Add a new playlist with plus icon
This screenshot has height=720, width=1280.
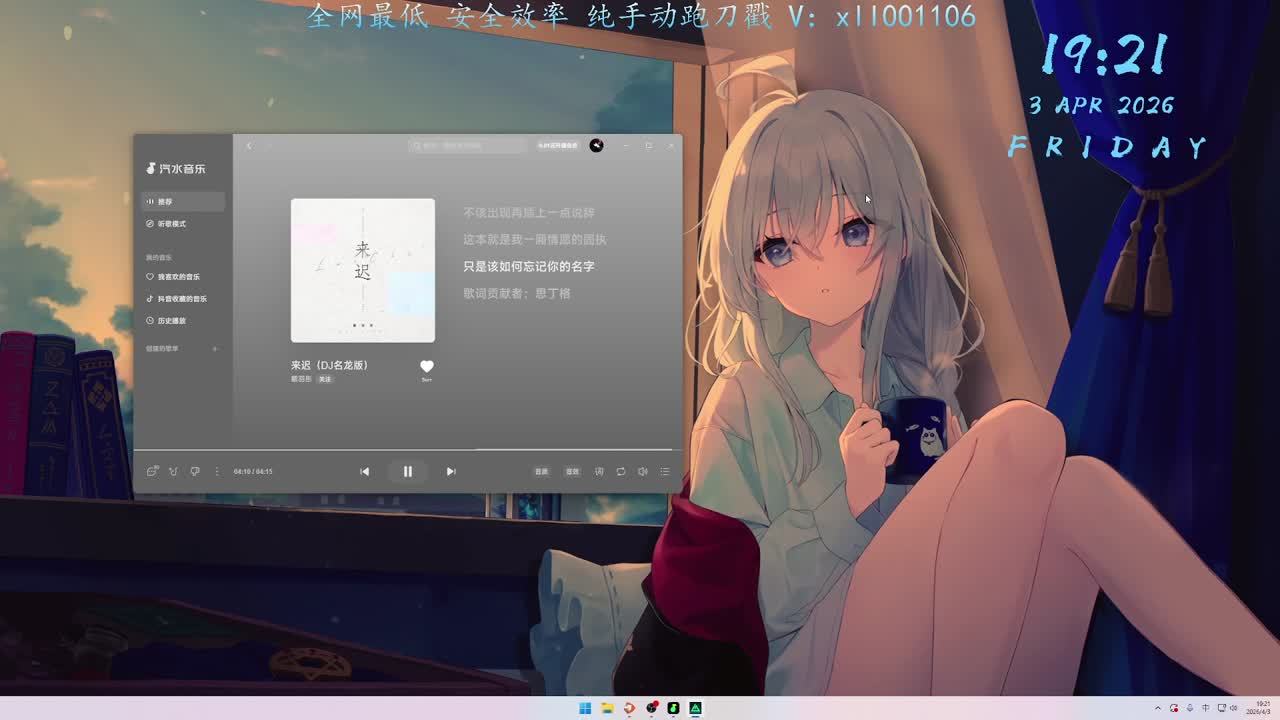[x=215, y=349]
